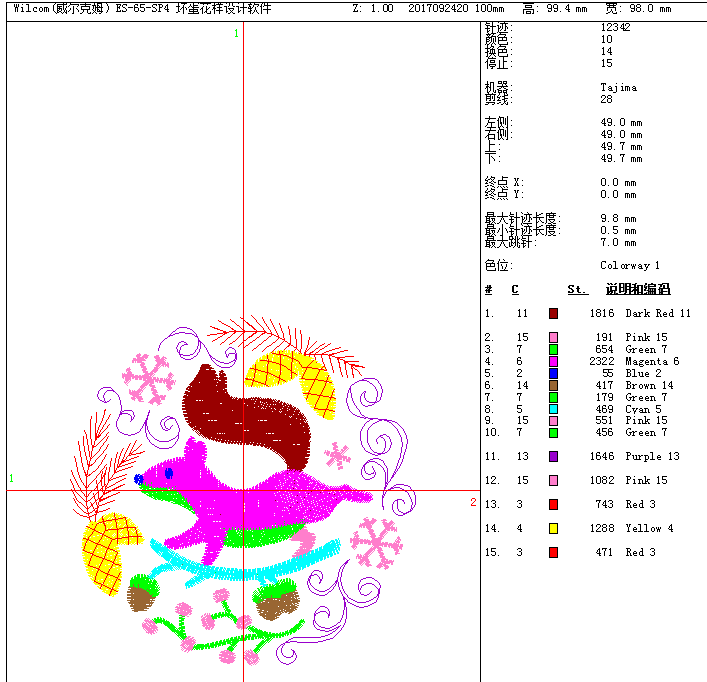
Task: Choose the Yellow 4 color swatch
Action: (553, 528)
